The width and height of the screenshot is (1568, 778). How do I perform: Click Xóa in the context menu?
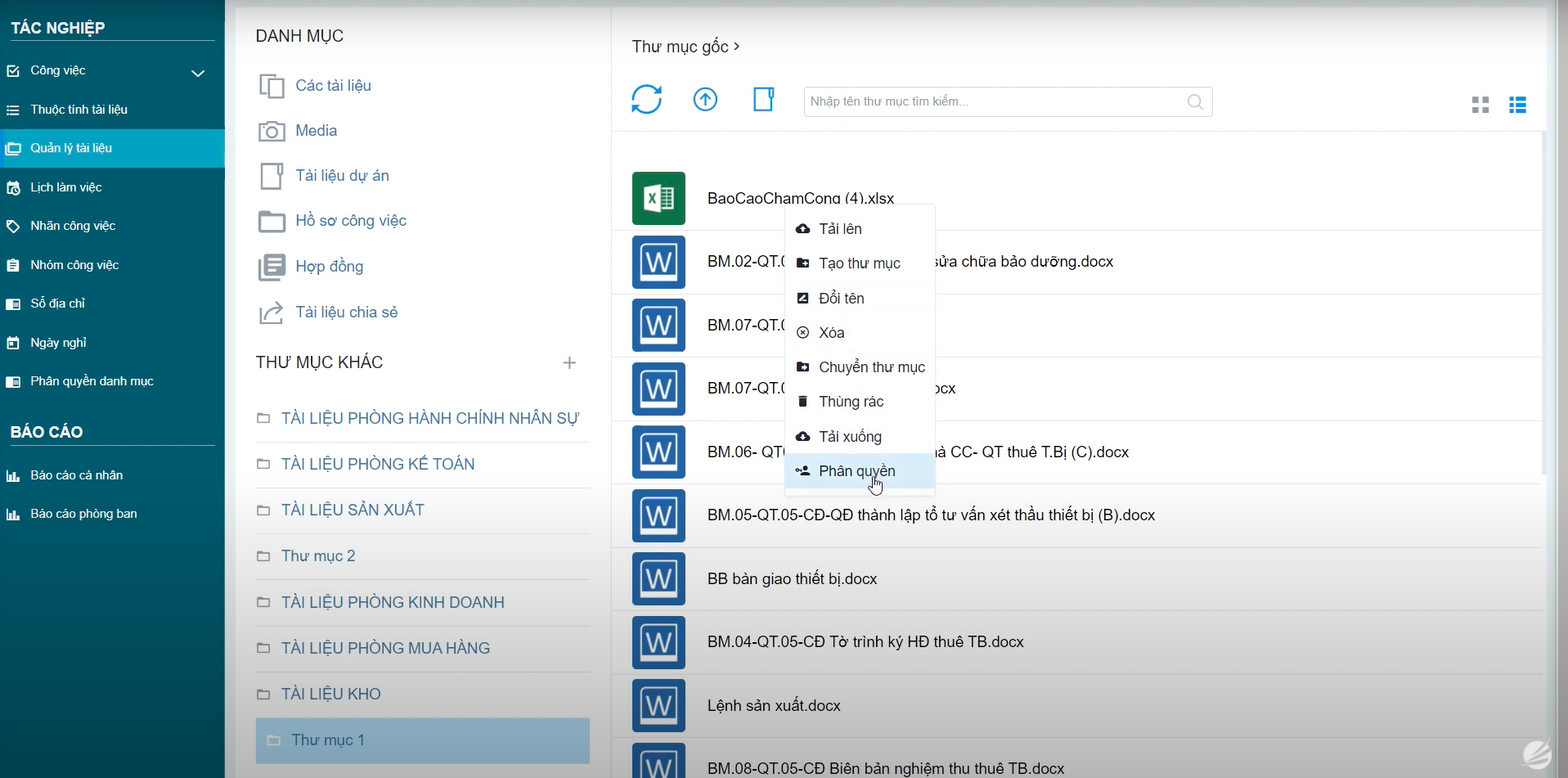pos(831,333)
